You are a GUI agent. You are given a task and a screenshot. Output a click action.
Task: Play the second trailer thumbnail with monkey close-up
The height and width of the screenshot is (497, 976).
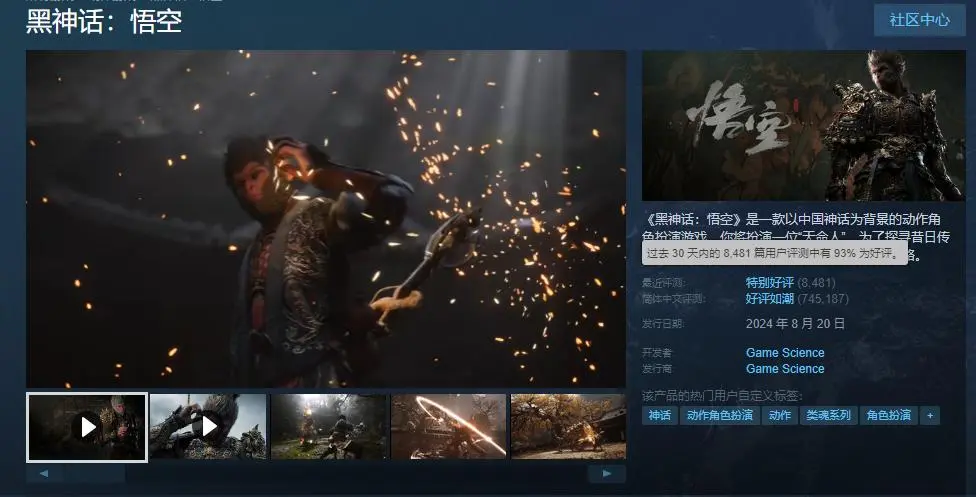[208, 427]
